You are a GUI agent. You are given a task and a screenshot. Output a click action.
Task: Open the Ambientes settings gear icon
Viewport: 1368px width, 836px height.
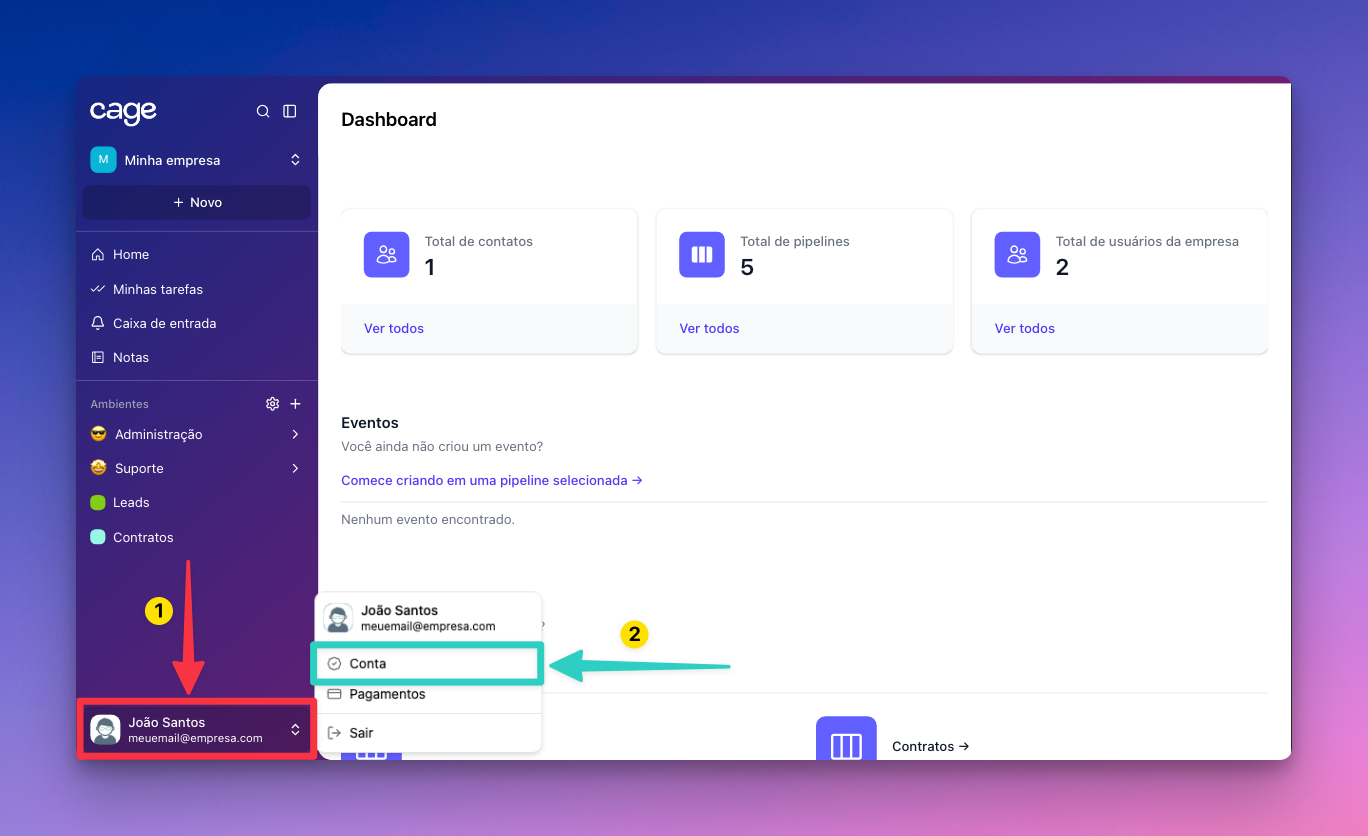coord(272,404)
